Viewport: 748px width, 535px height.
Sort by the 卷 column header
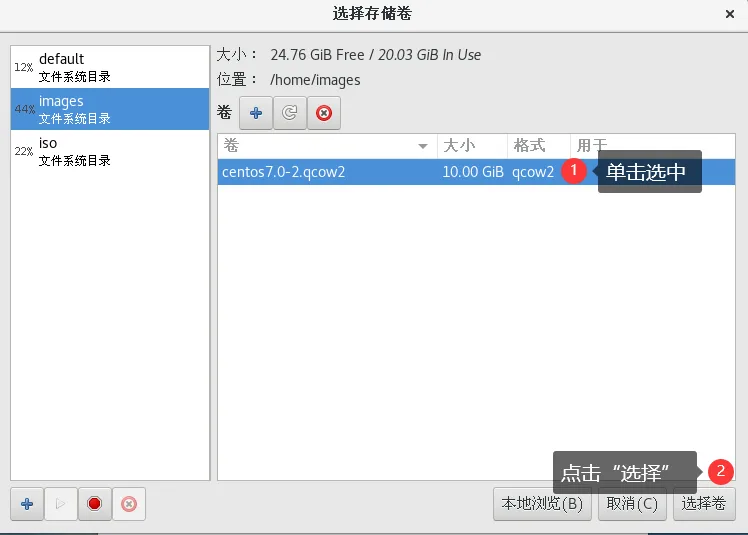(x=327, y=146)
